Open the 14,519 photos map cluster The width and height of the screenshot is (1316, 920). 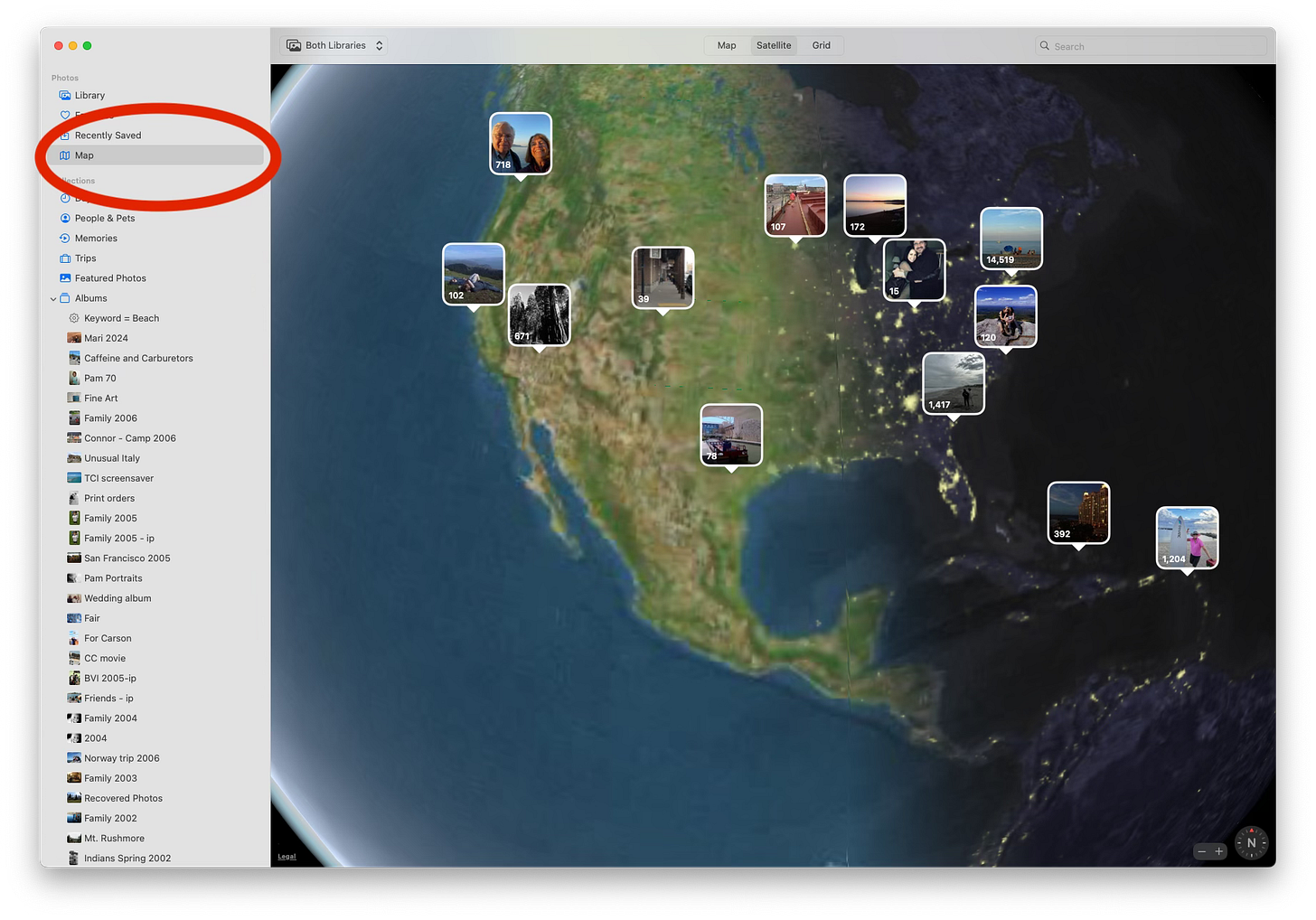tap(1011, 239)
